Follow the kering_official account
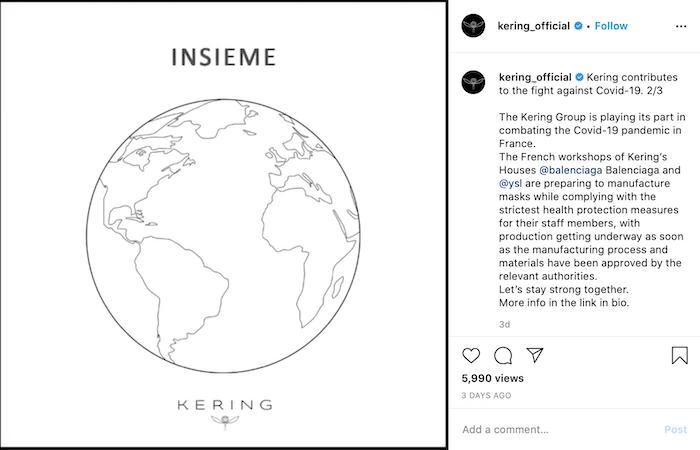 click(x=611, y=26)
